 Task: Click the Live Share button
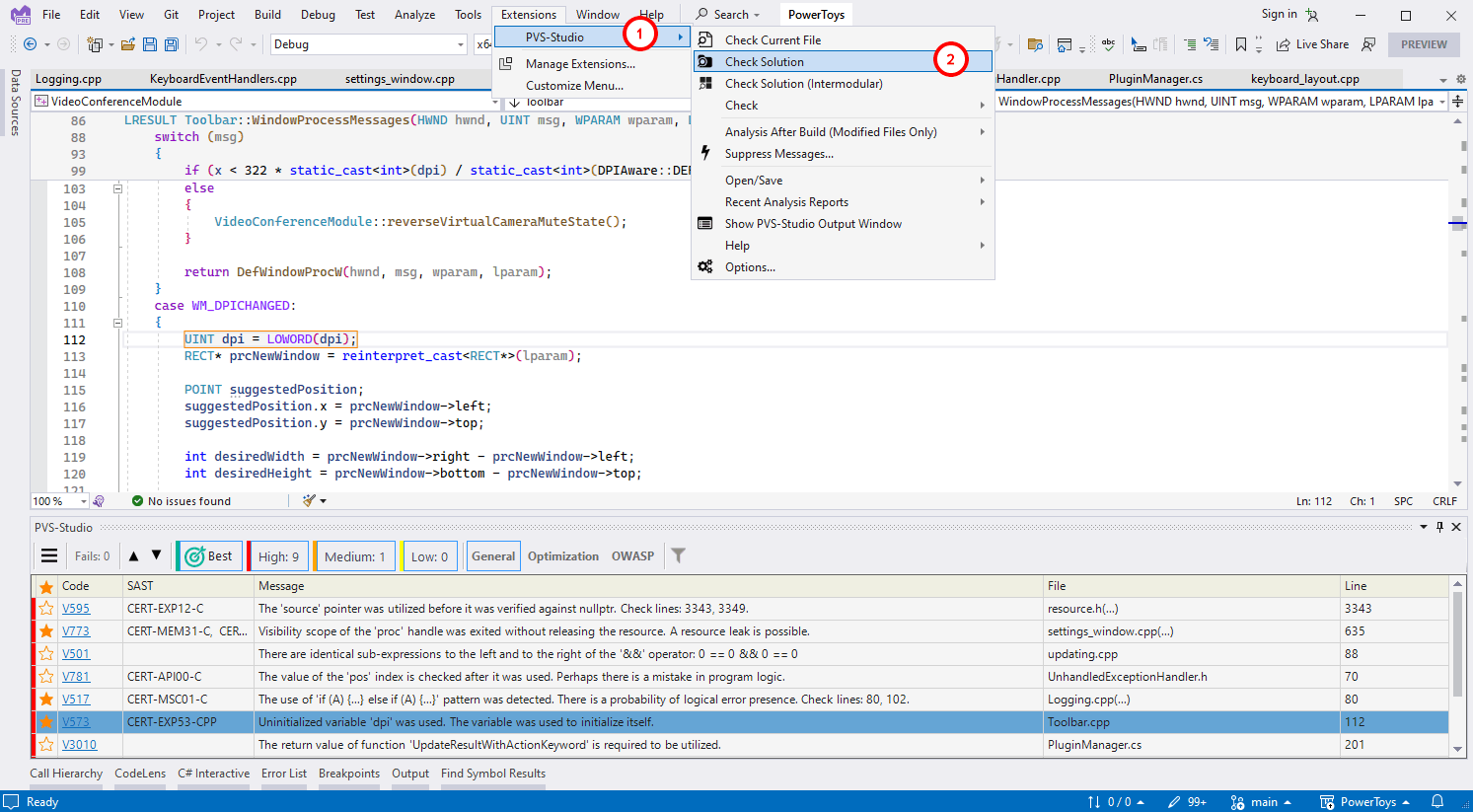(1312, 44)
